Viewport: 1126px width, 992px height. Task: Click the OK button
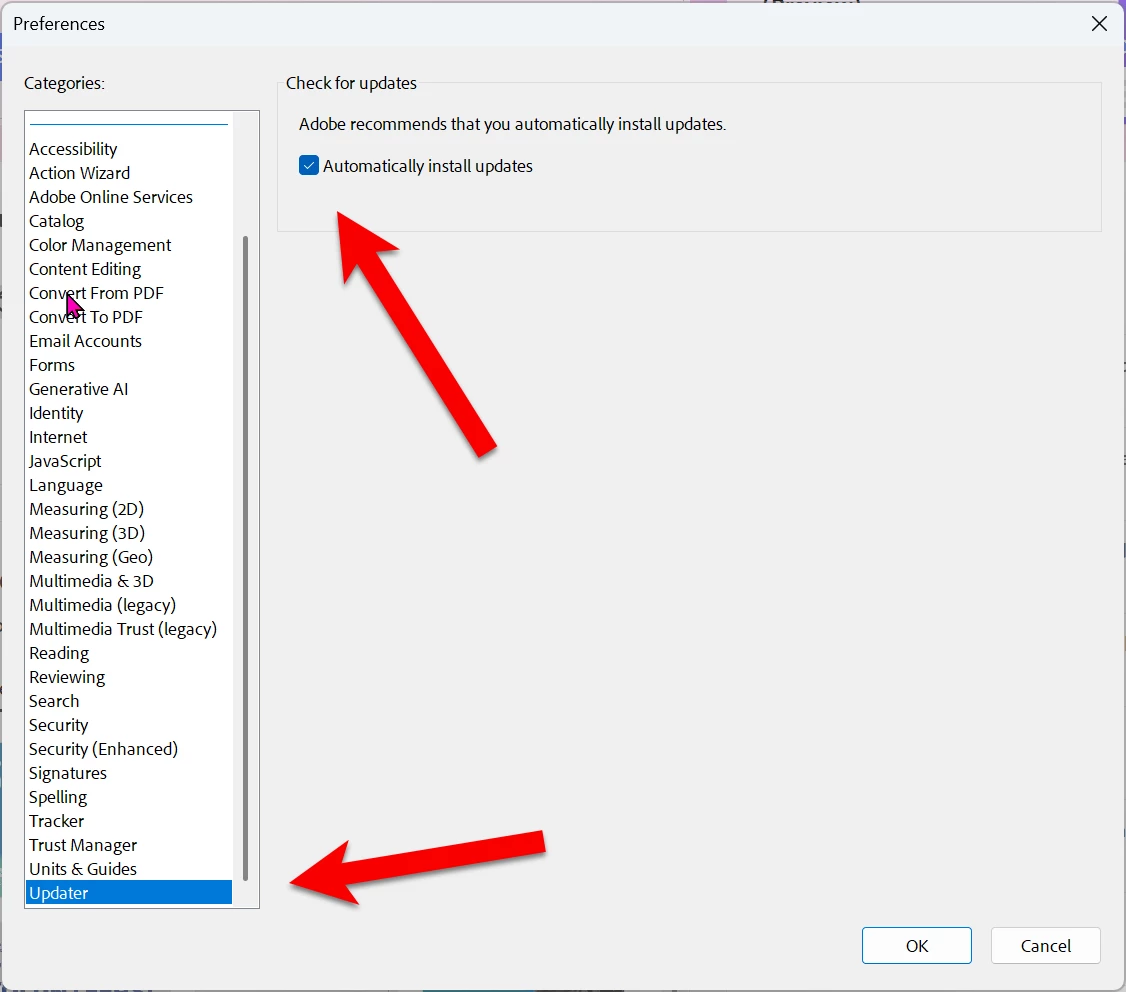916,945
